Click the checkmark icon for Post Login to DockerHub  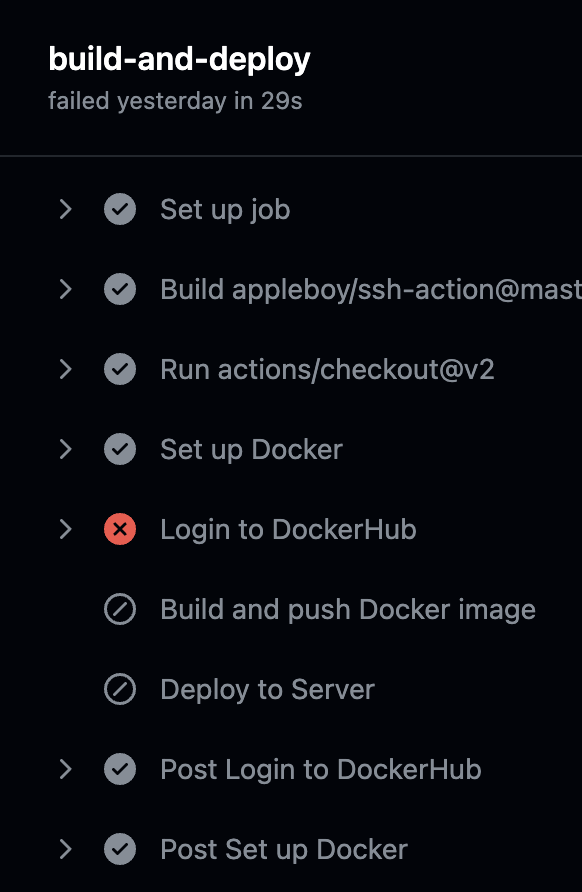click(120, 769)
